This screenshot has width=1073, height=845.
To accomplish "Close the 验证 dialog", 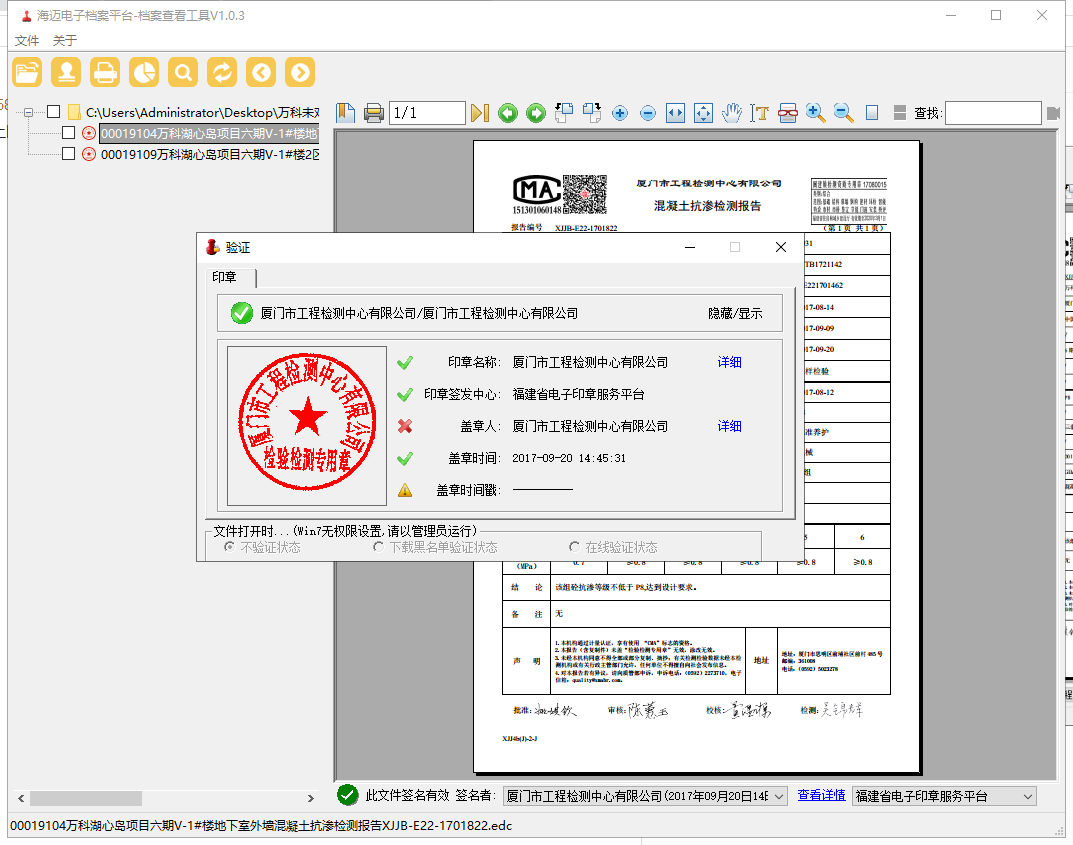I will (781, 247).
